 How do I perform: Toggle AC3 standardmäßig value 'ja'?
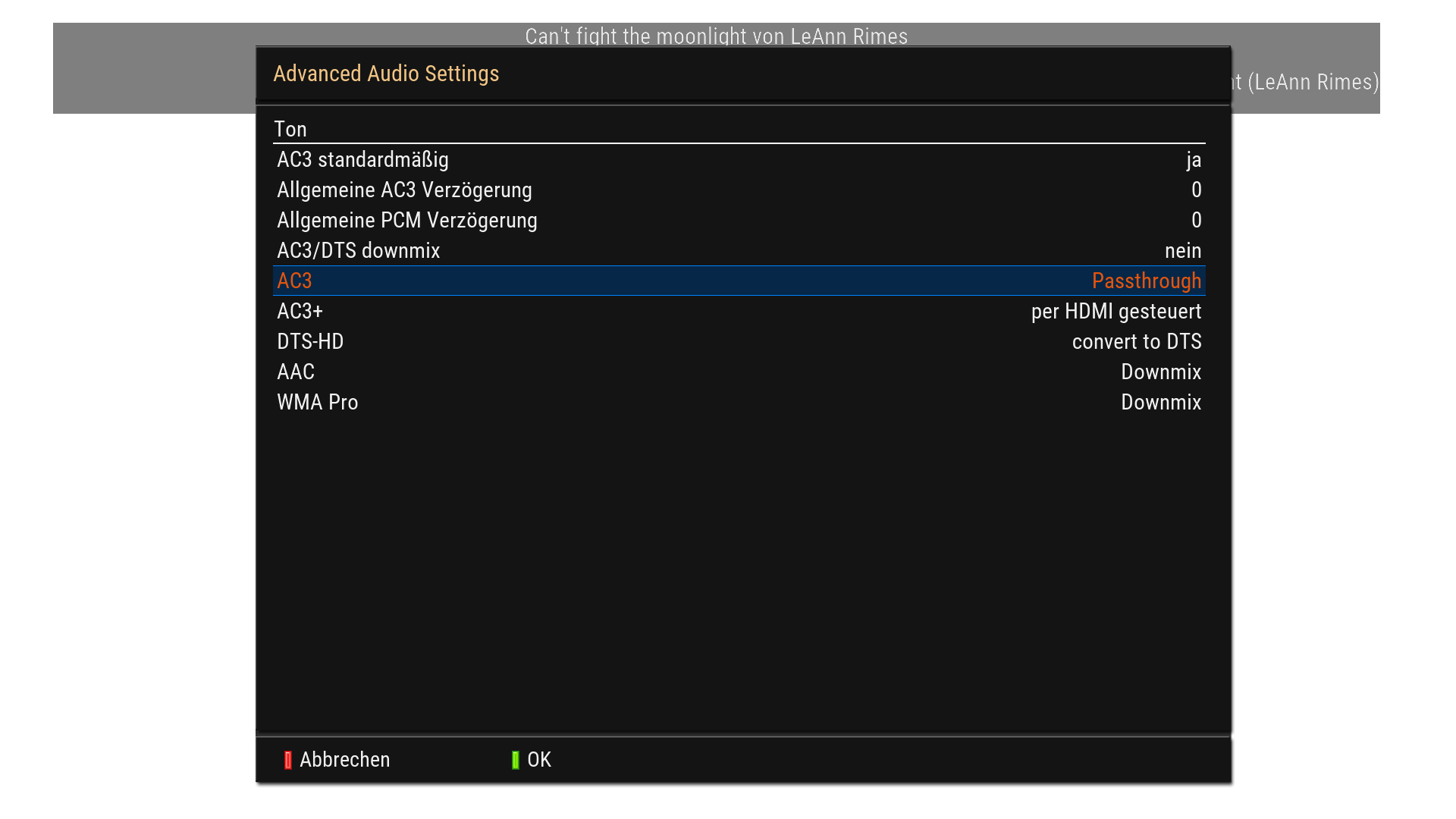[x=1194, y=160]
